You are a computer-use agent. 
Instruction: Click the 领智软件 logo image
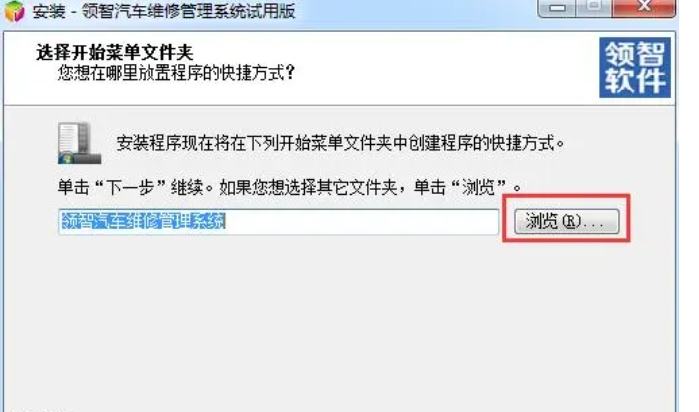click(x=635, y=67)
